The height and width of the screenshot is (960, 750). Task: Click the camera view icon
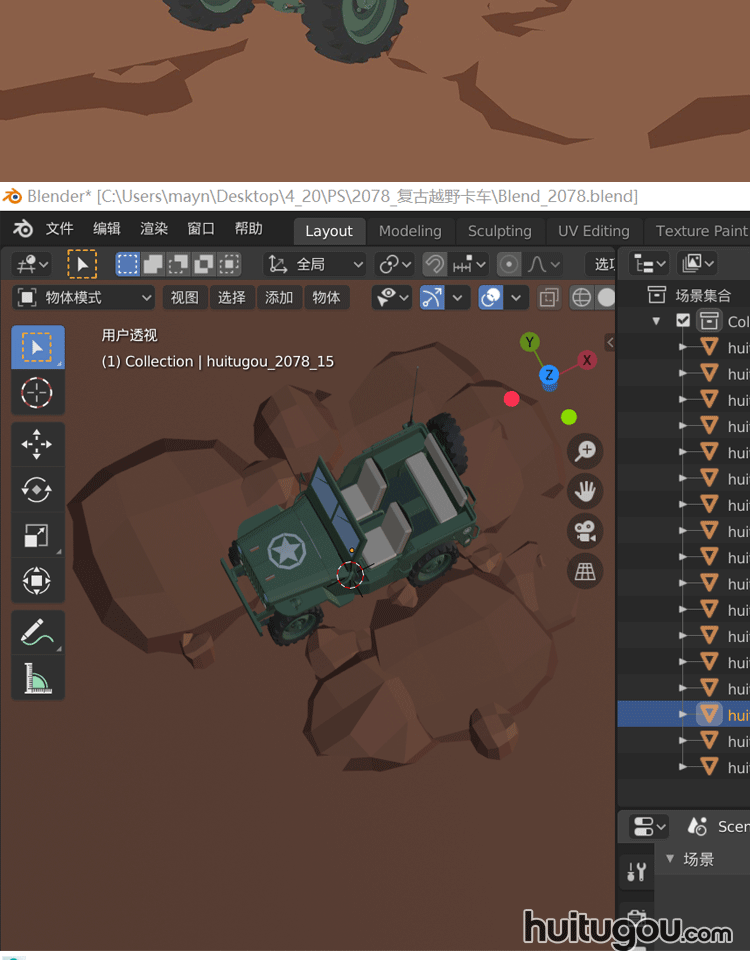click(x=585, y=530)
